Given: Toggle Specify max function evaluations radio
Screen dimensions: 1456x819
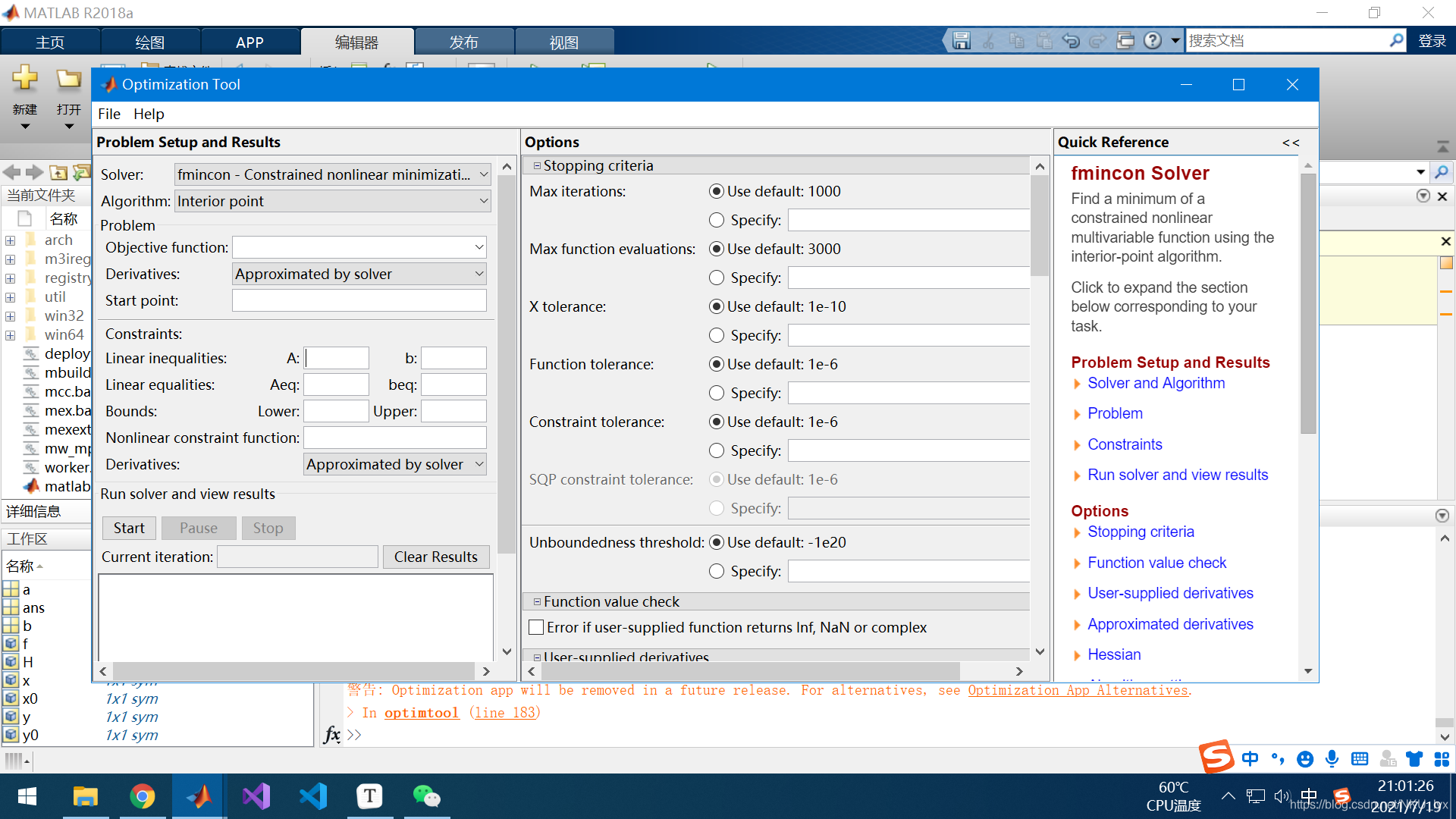Looking at the screenshot, I should tap(714, 277).
